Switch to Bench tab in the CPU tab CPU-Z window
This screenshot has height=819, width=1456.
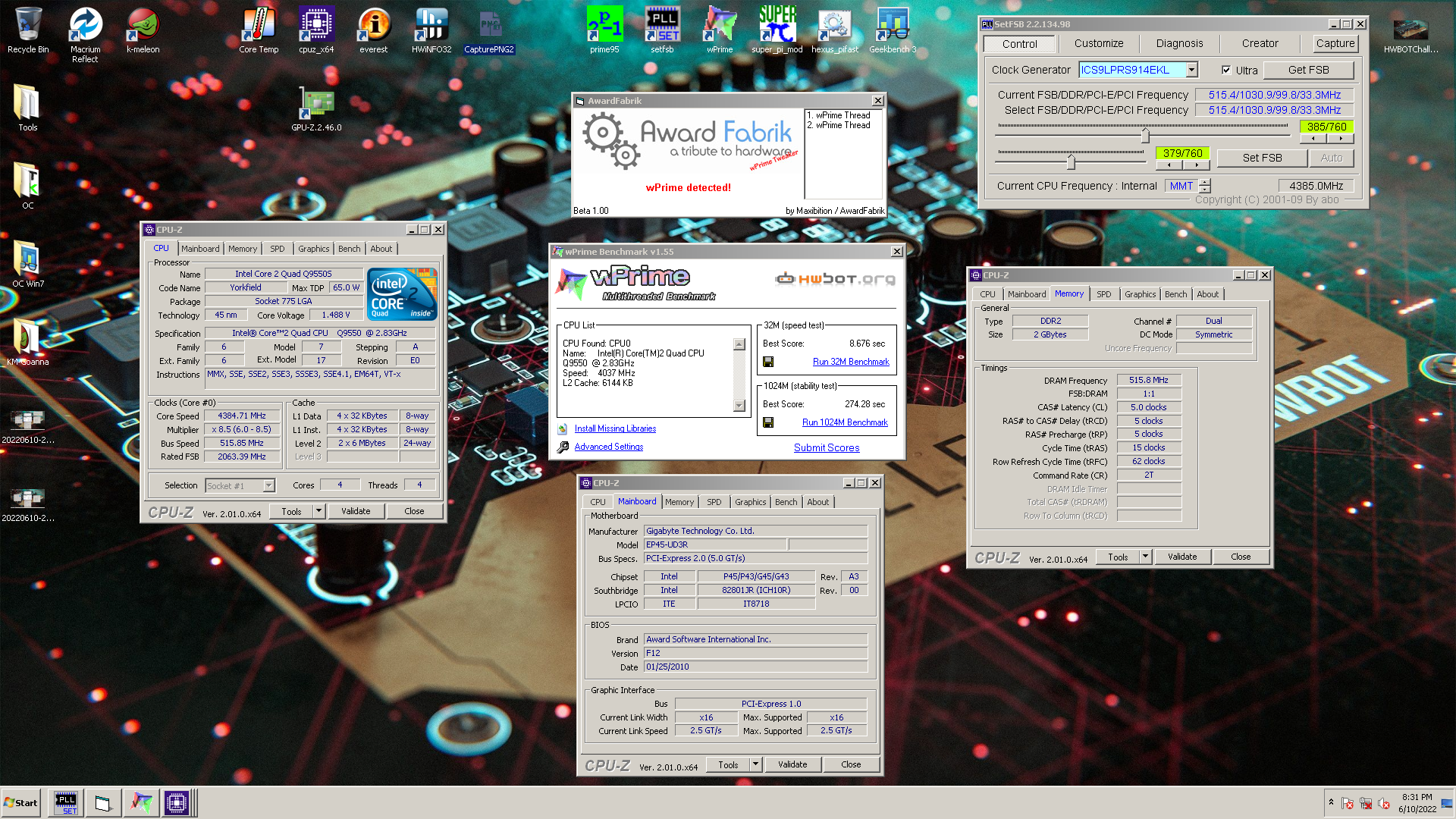pyautogui.click(x=349, y=249)
